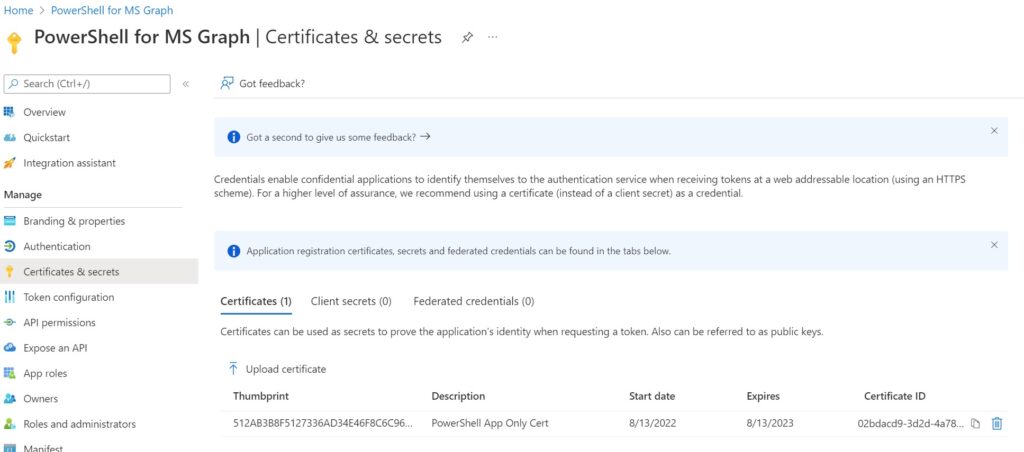This screenshot has height=452, width=1024.
Task: Click the key icon beside the page title
Action: coord(14,43)
